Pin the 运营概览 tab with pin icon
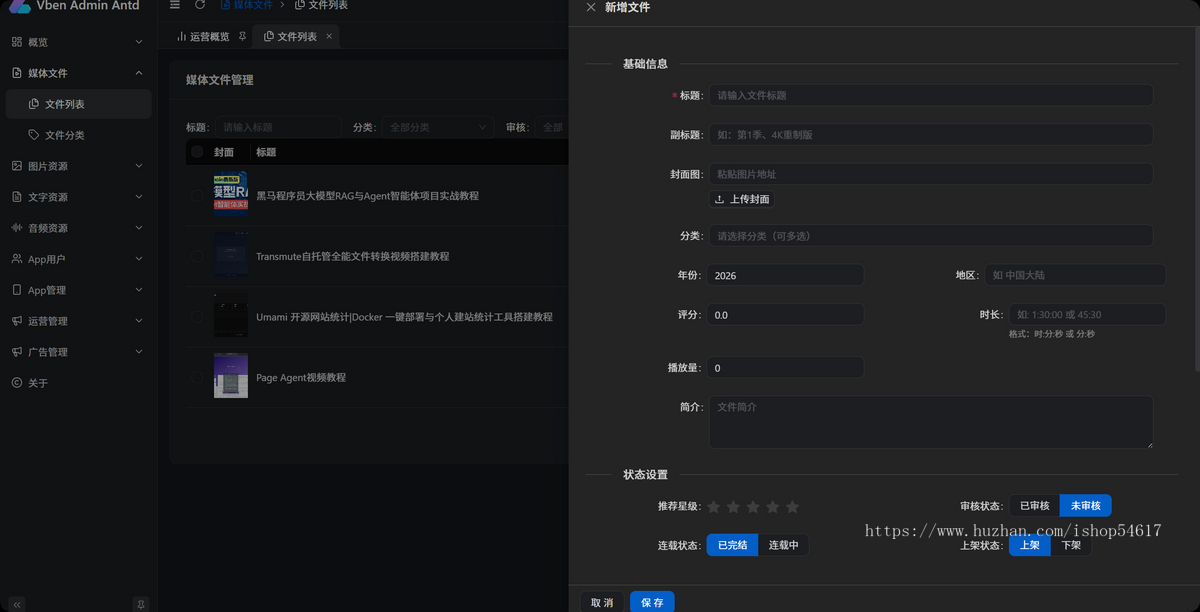 (x=242, y=37)
